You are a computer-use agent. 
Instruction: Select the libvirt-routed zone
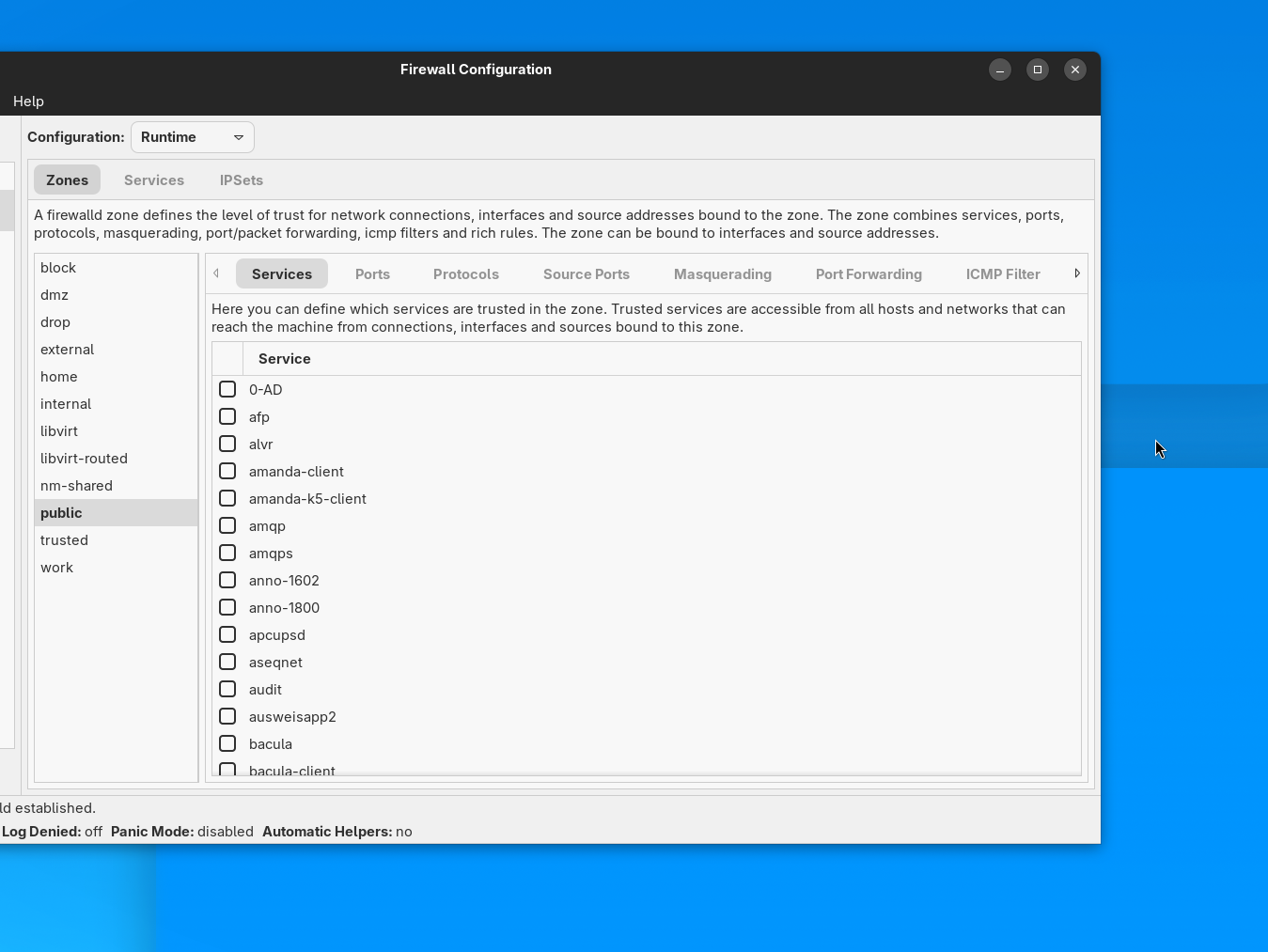117,459
